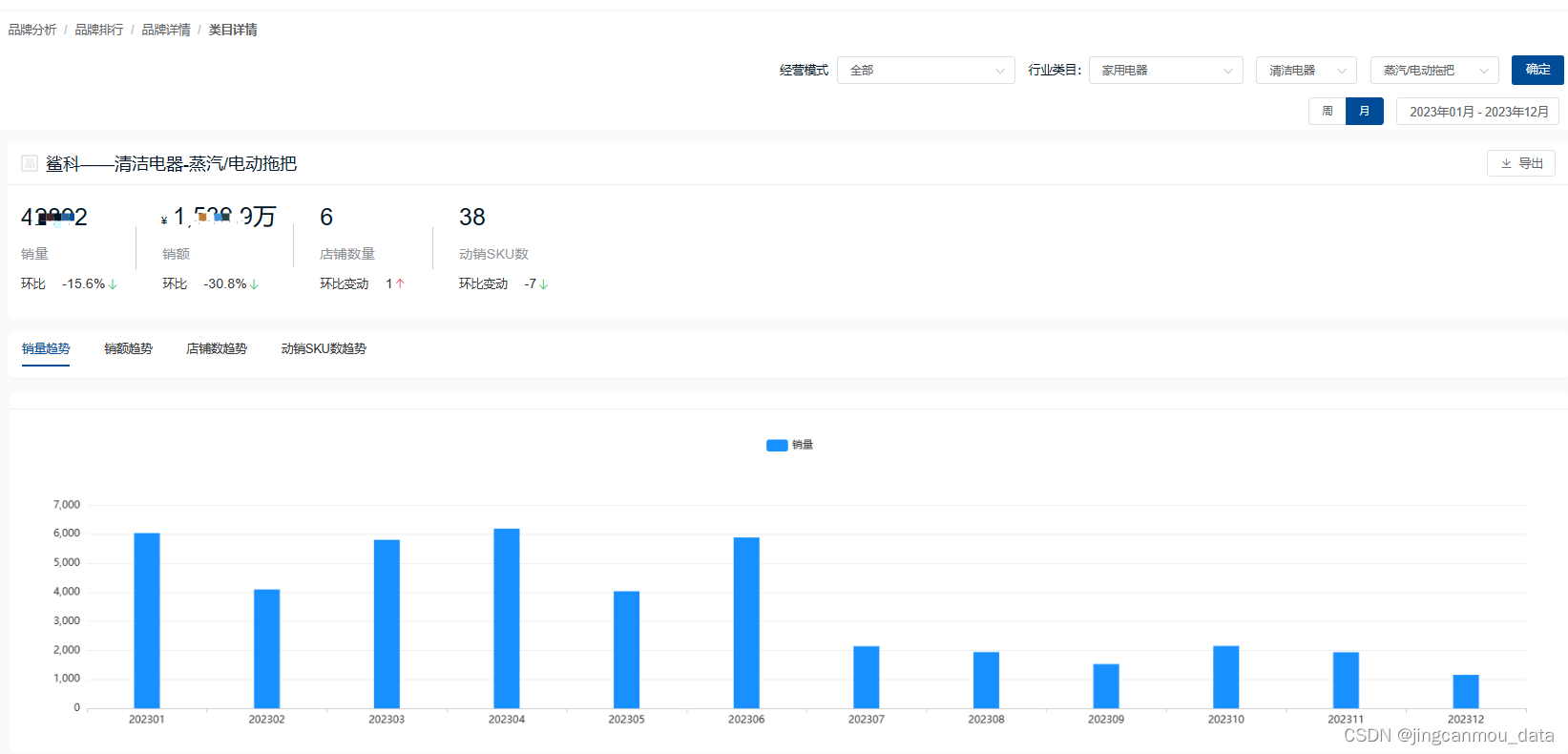Viewport: 1568px width, 754px height.
Task: Go to 品牌分析 in the breadcrumb
Action: point(32,30)
